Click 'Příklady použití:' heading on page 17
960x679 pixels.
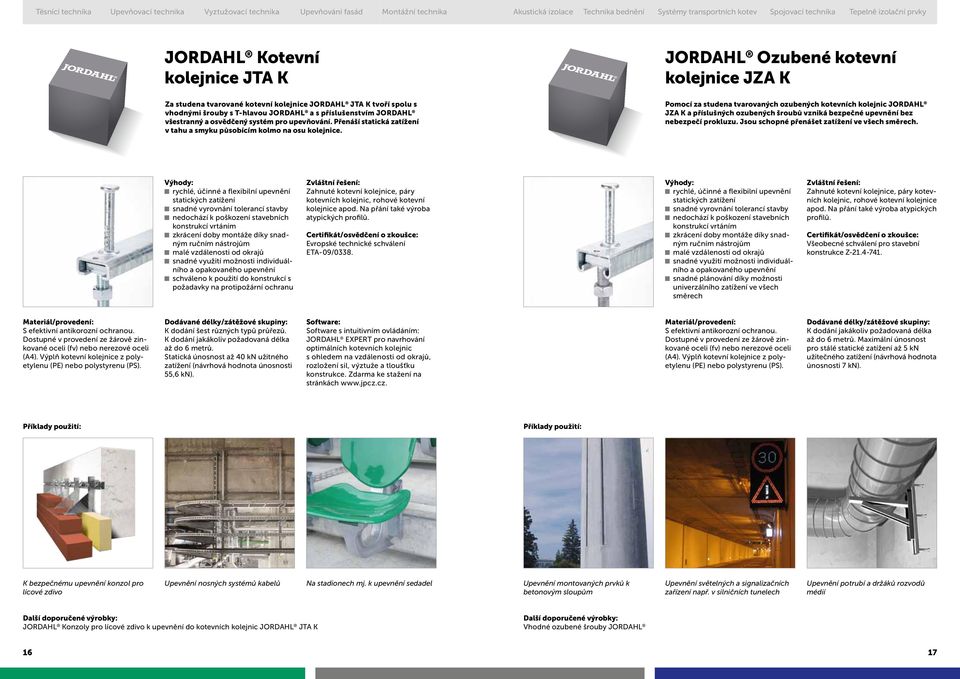tap(552, 427)
